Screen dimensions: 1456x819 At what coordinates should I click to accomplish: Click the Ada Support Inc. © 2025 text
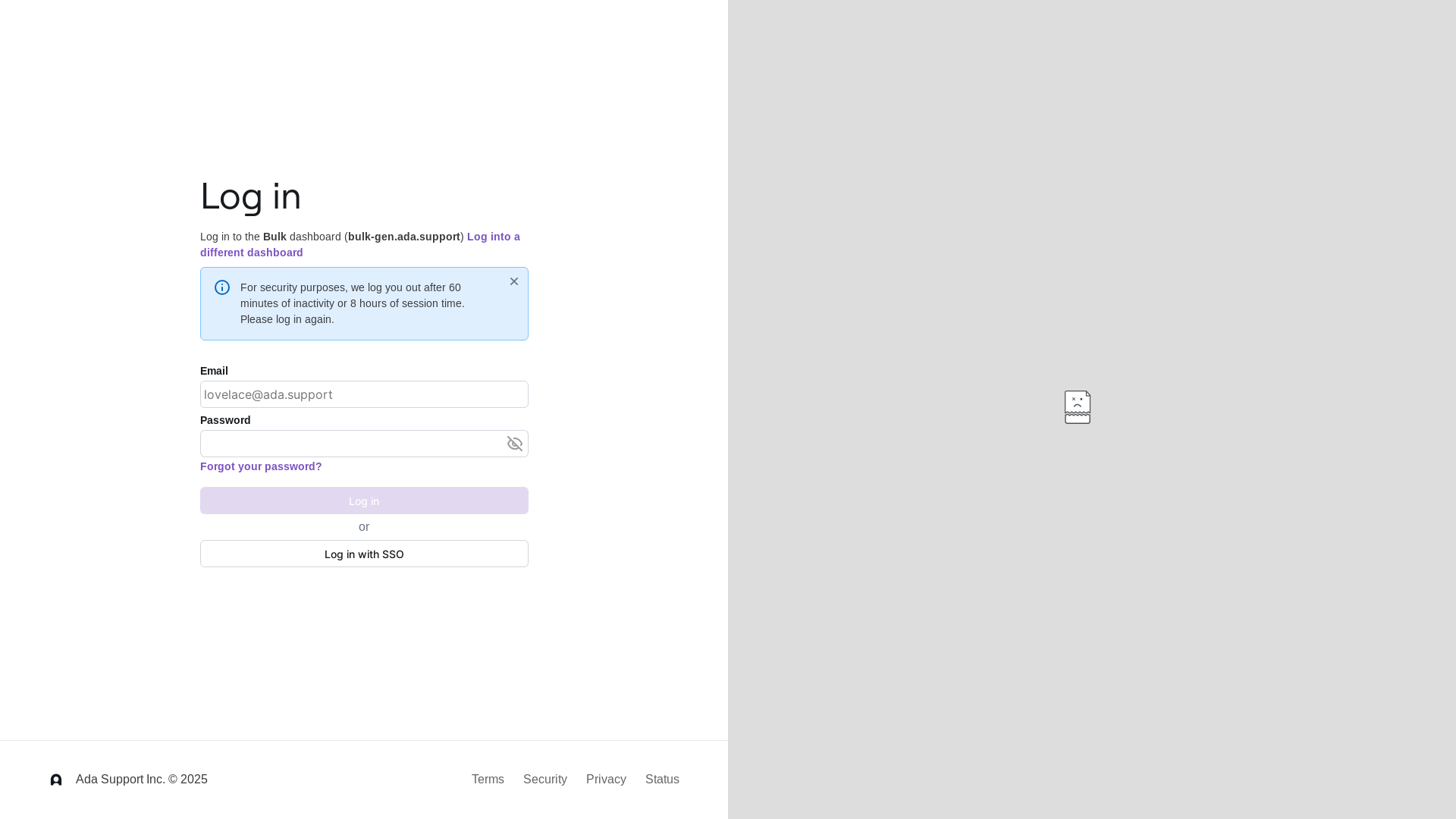142,780
